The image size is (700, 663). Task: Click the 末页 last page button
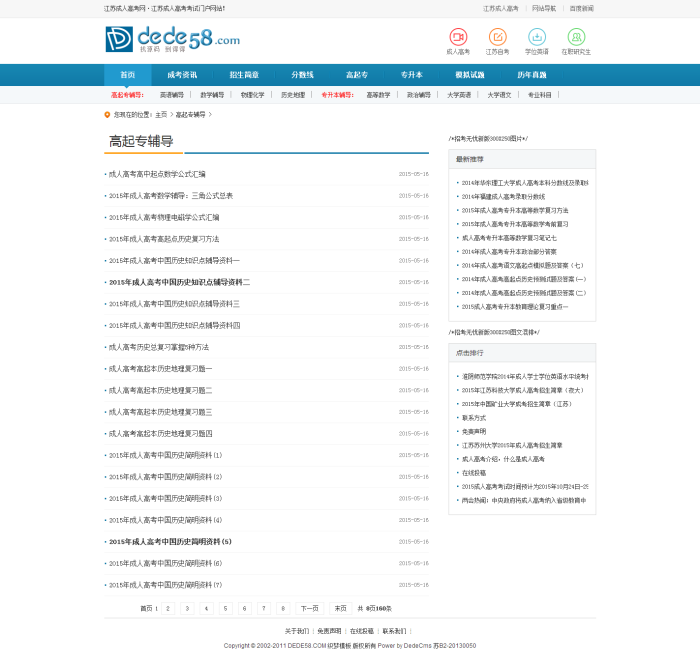pyautogui.click(x=341, y=608)
